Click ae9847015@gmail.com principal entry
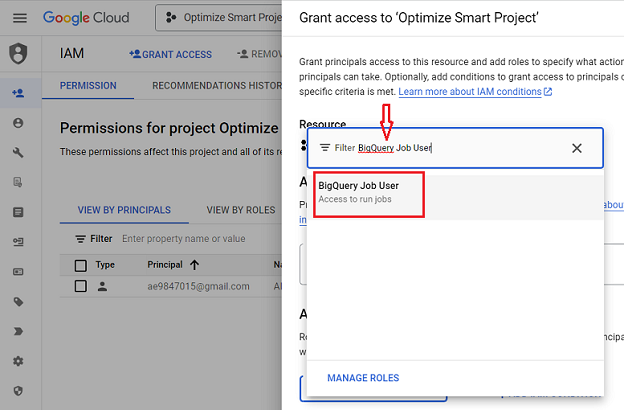This screenshot has height=410, width=624. click(x=198, y=287)
